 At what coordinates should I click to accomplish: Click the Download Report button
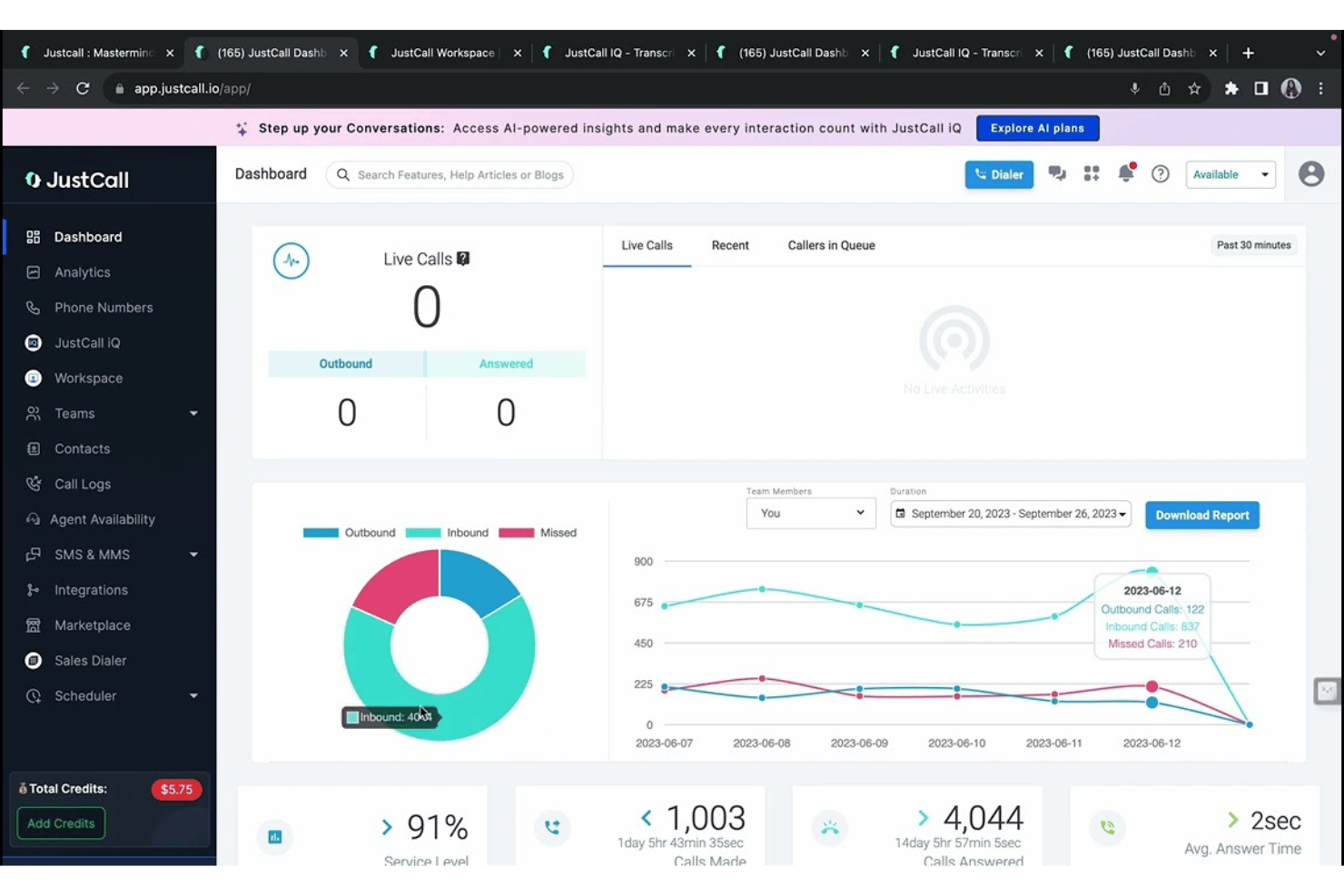coord(1202,515)
